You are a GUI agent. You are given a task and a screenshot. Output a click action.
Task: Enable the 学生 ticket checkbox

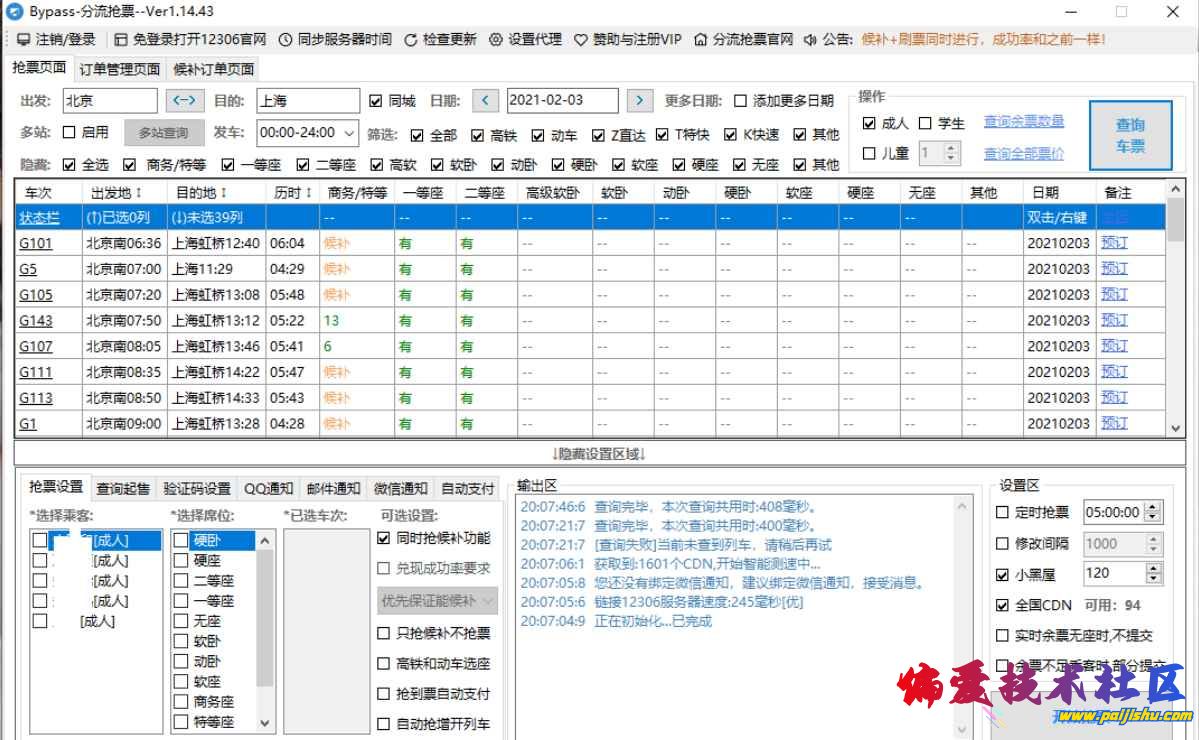[925, 124]
